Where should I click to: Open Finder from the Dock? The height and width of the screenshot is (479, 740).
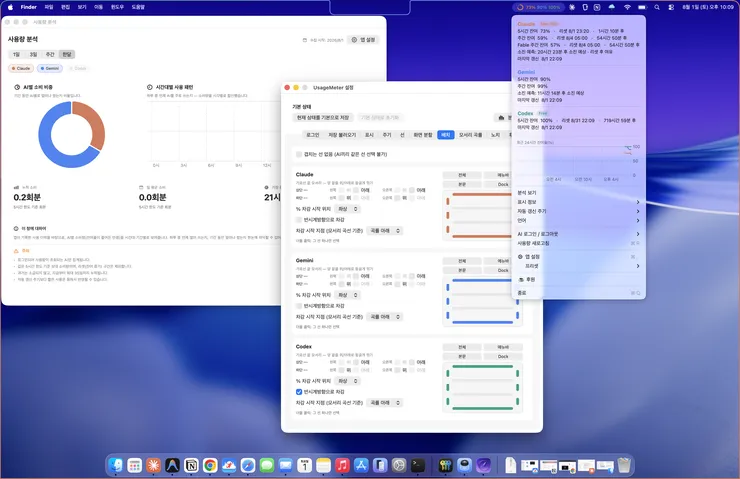point(116,466)
